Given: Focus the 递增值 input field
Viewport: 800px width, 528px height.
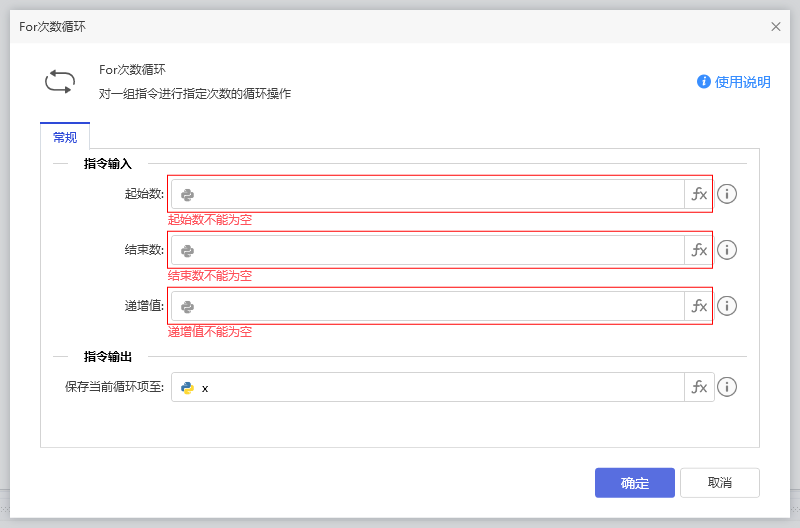Looking at the screenshot, I should point(435,306).
